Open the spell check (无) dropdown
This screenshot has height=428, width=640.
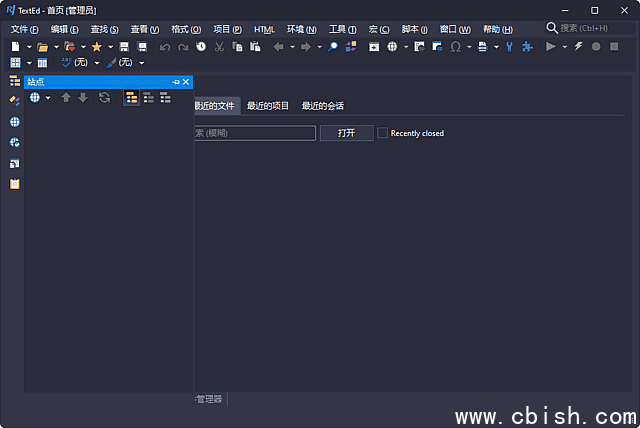tap(97, 63)
